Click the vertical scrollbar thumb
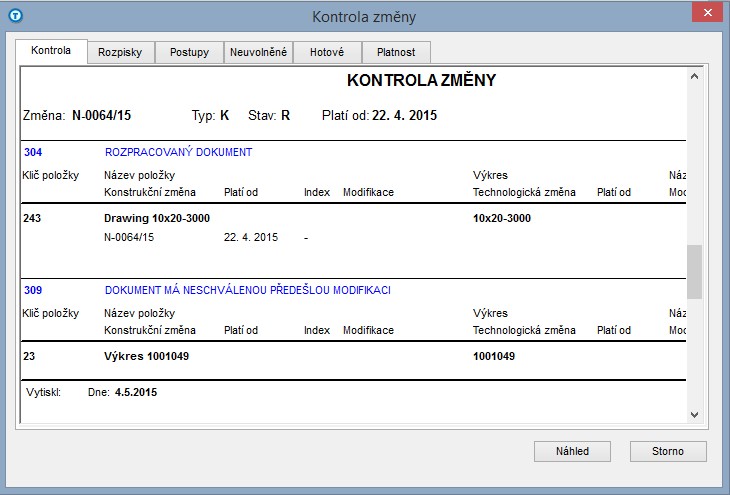Image resolution: width=730 pixels, height=495 pixels. pyautogui.click(x=694, y=271)
